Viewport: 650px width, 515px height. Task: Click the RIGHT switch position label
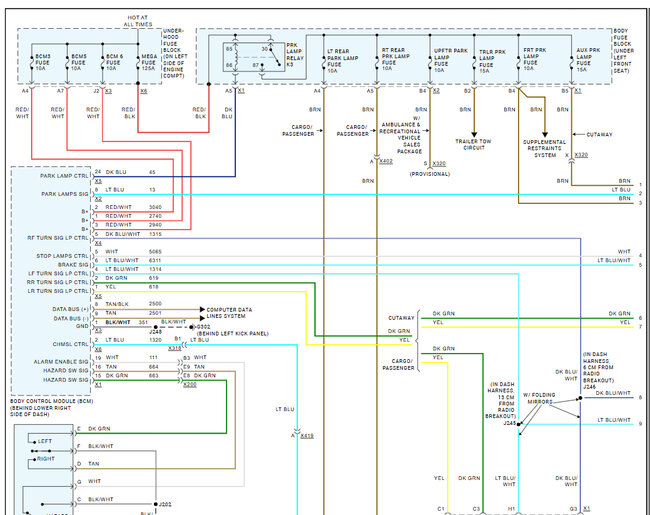point(46,459)
